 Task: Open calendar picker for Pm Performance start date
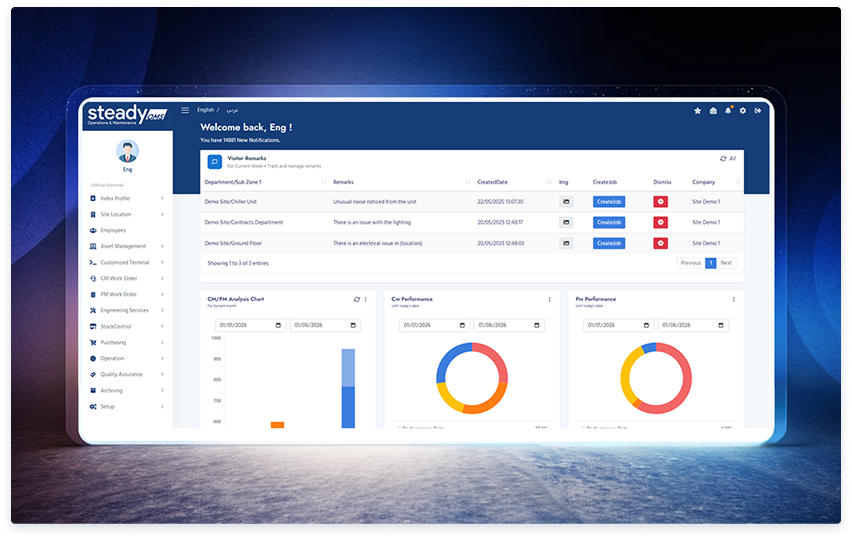(x=648, y=326)
